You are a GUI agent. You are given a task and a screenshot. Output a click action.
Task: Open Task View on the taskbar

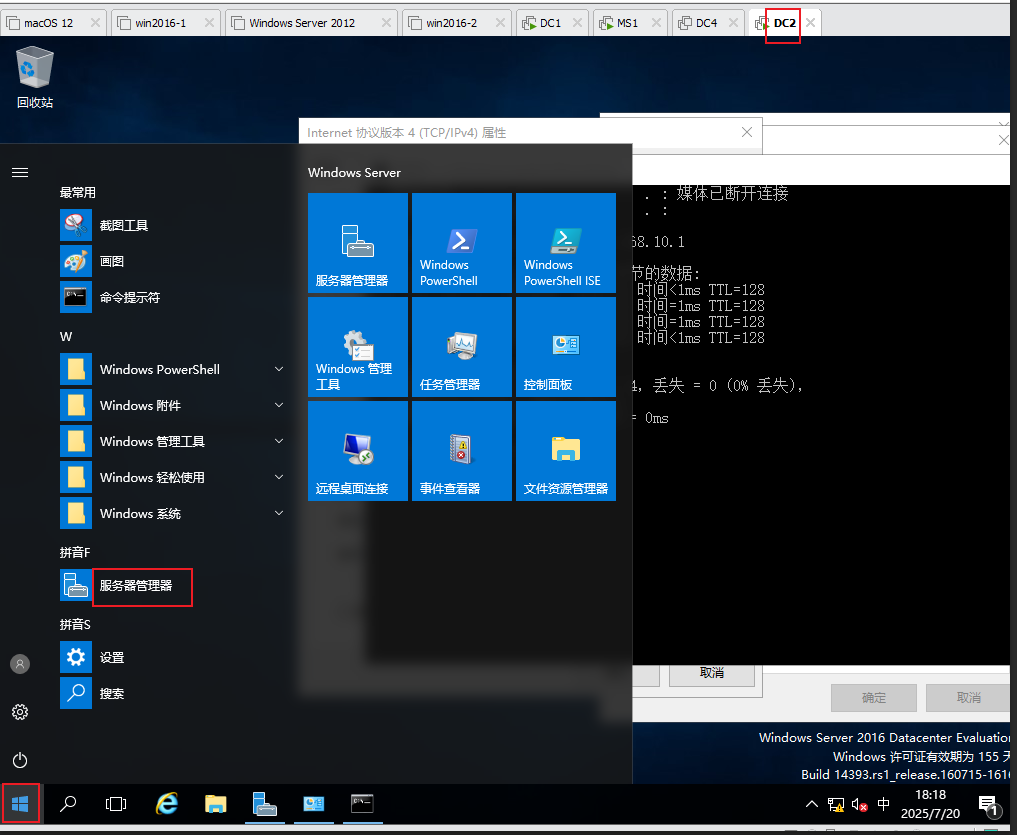[x=116, y=804]
